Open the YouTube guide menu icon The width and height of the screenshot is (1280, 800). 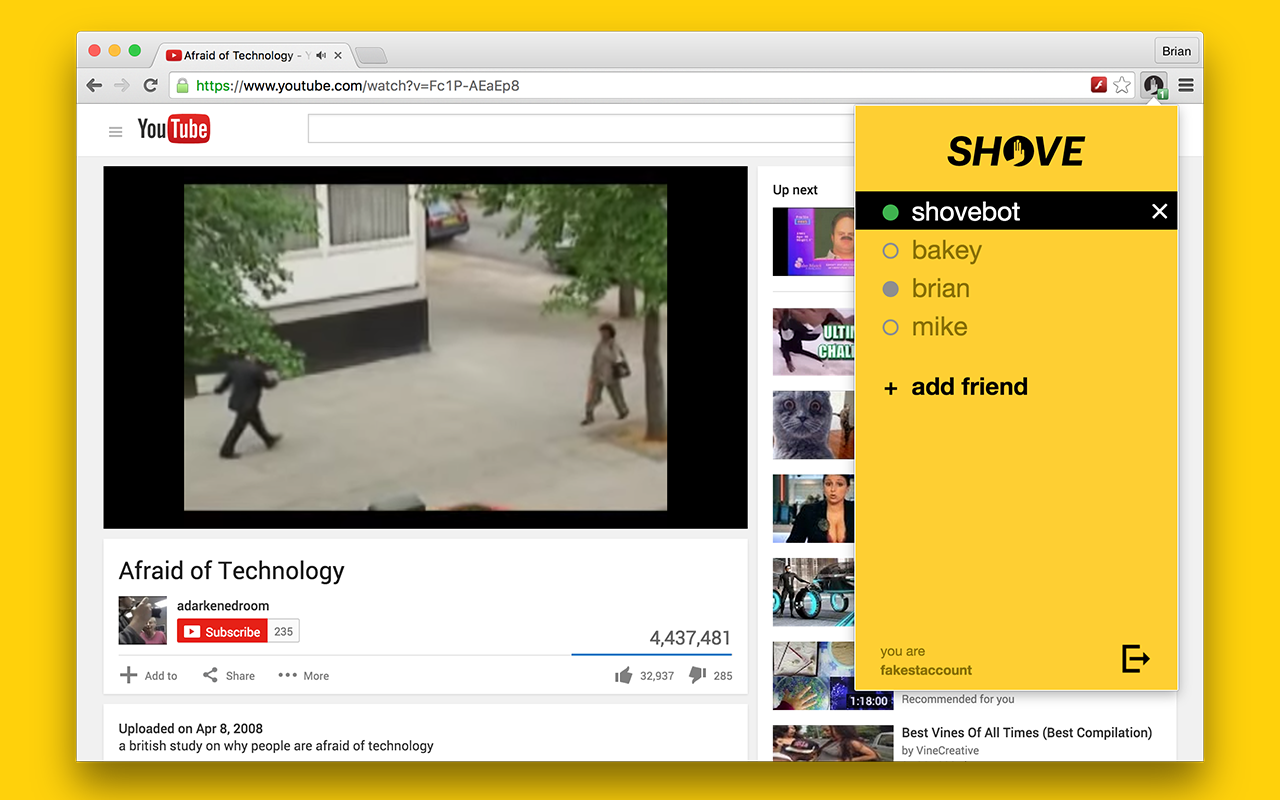(x=116, y=131)
